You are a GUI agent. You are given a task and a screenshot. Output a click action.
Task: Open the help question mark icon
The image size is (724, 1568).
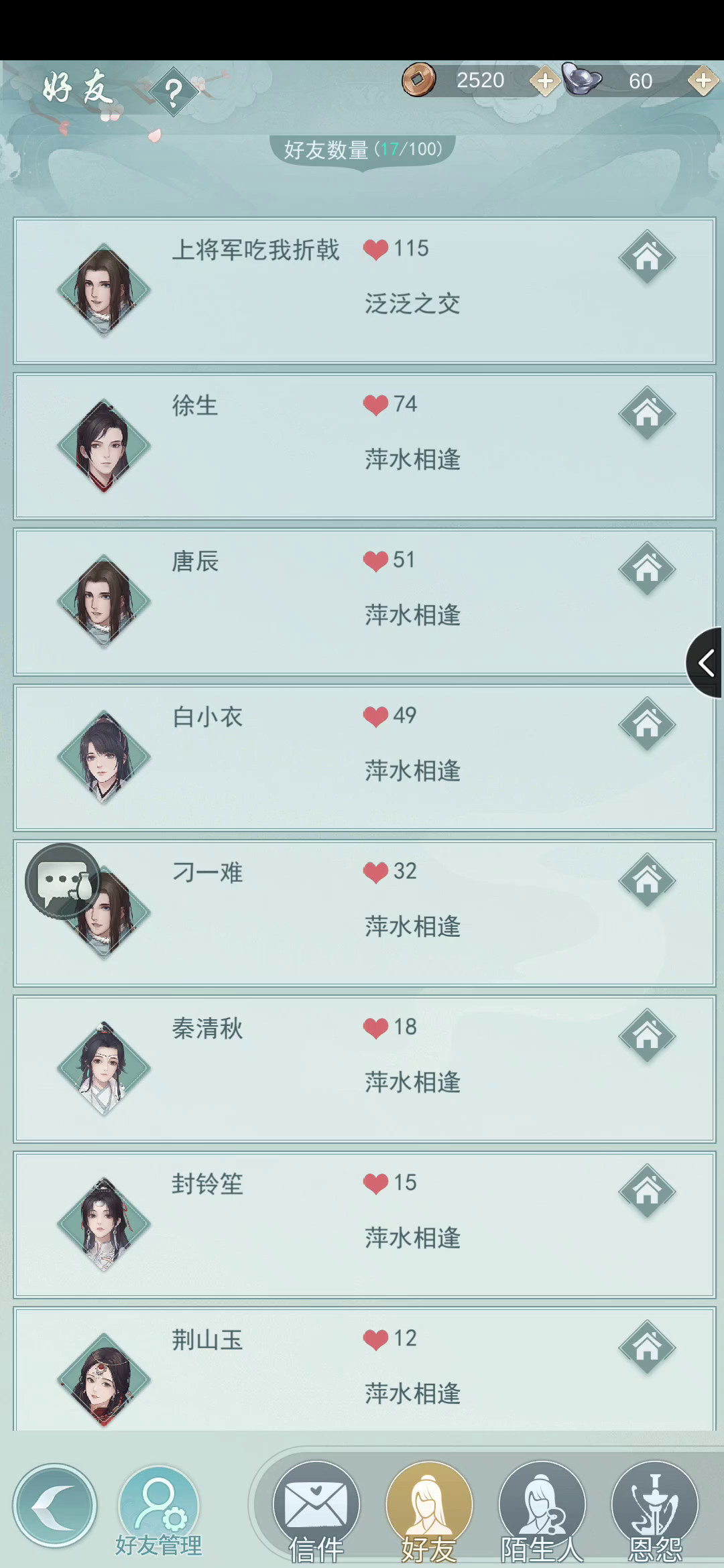coord(174,92)
